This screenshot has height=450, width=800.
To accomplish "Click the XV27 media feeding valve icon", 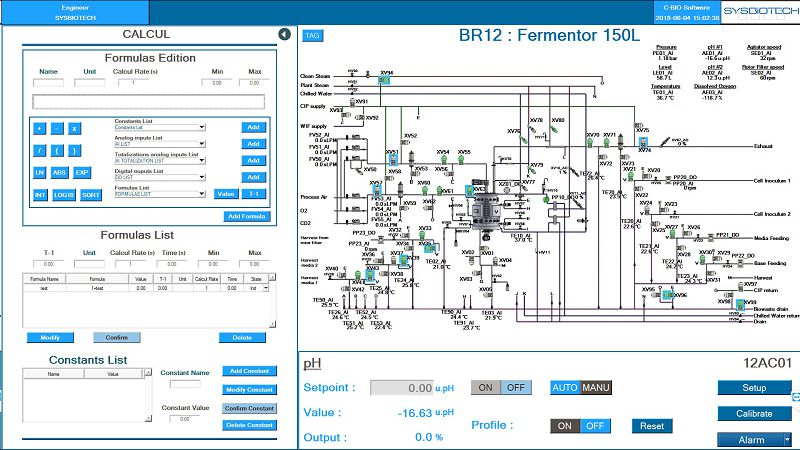I will pyautogui.click(x=672, y=234).
